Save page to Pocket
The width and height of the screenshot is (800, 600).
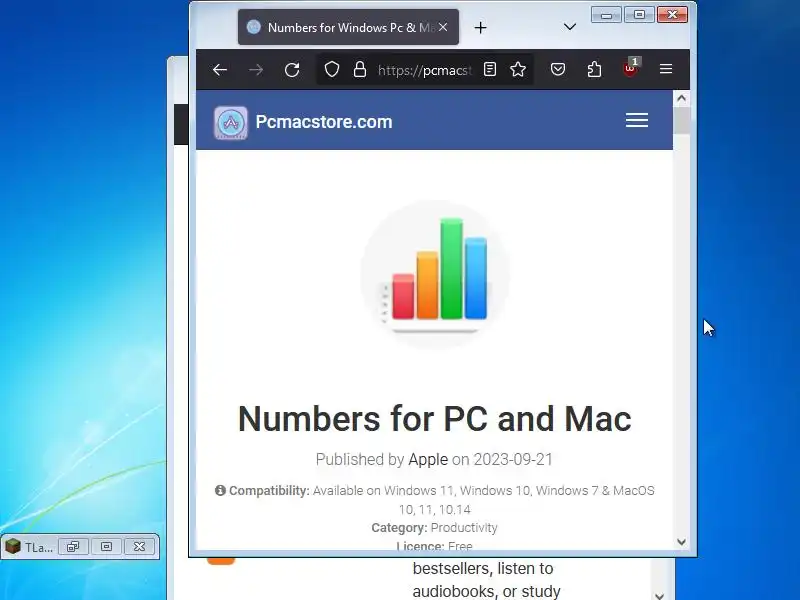558,69
